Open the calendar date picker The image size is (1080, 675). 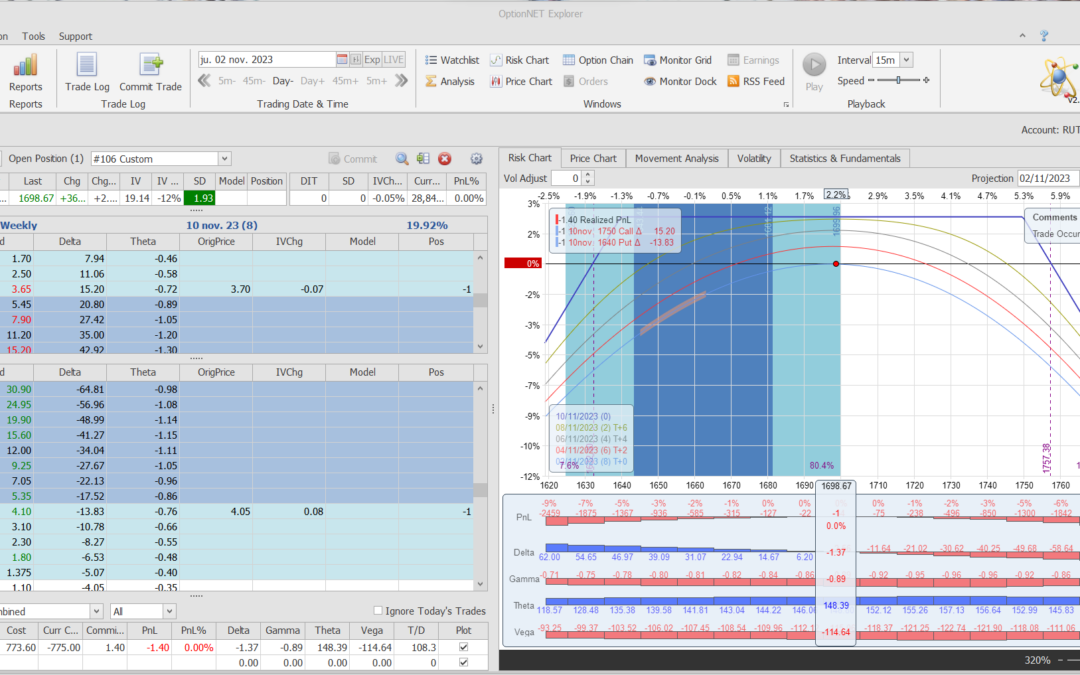click(x=342, y=60)
